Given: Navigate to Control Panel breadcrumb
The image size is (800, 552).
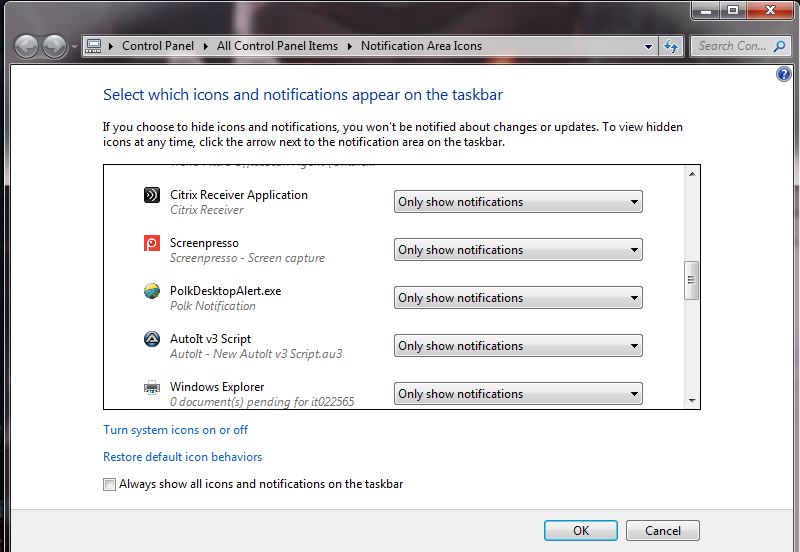Looking at the screenshot, I should click(158, 46).
